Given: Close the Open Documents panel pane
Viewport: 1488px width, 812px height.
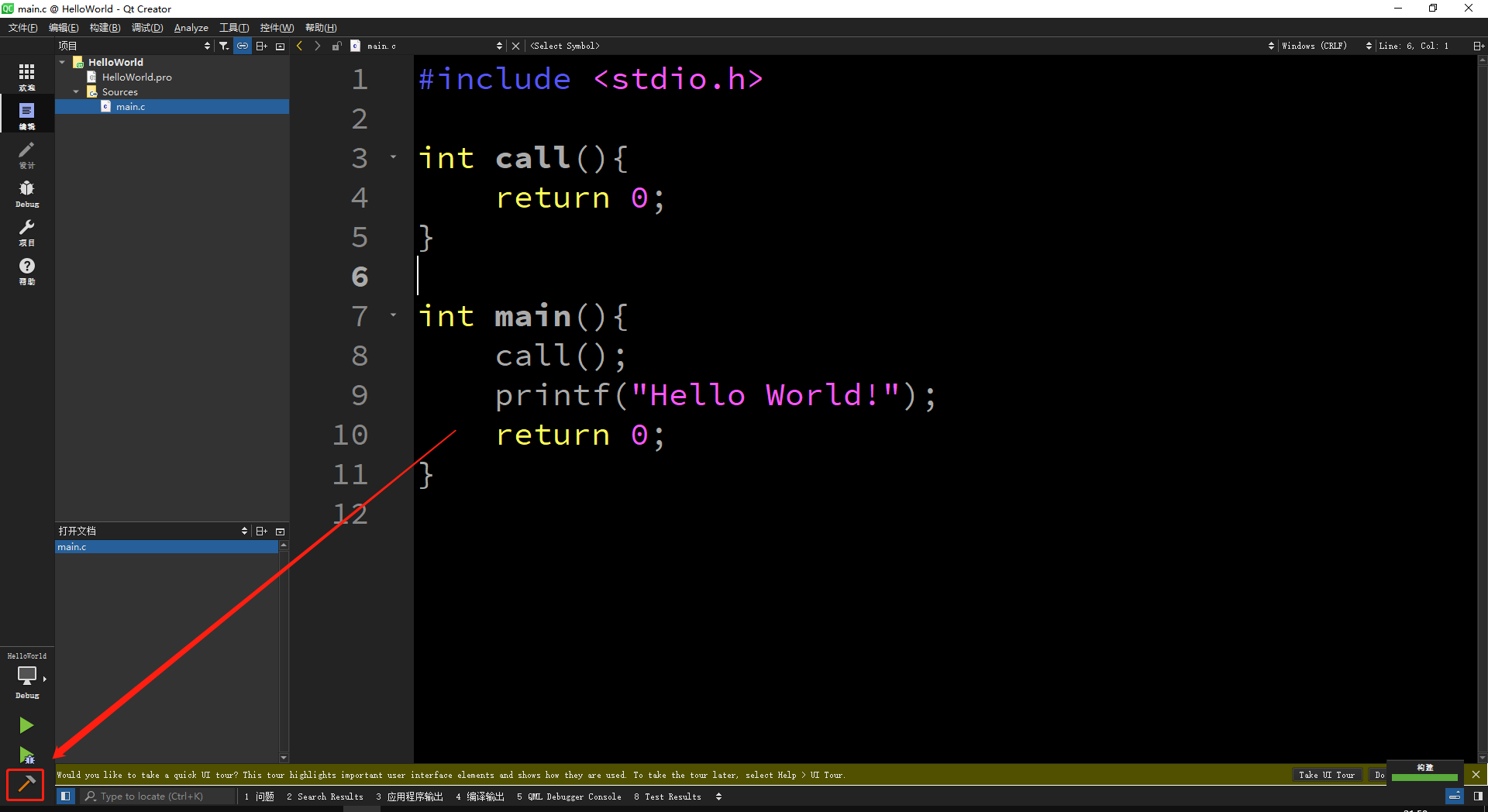Looking at the screenshot, I should tap(281, 531).
